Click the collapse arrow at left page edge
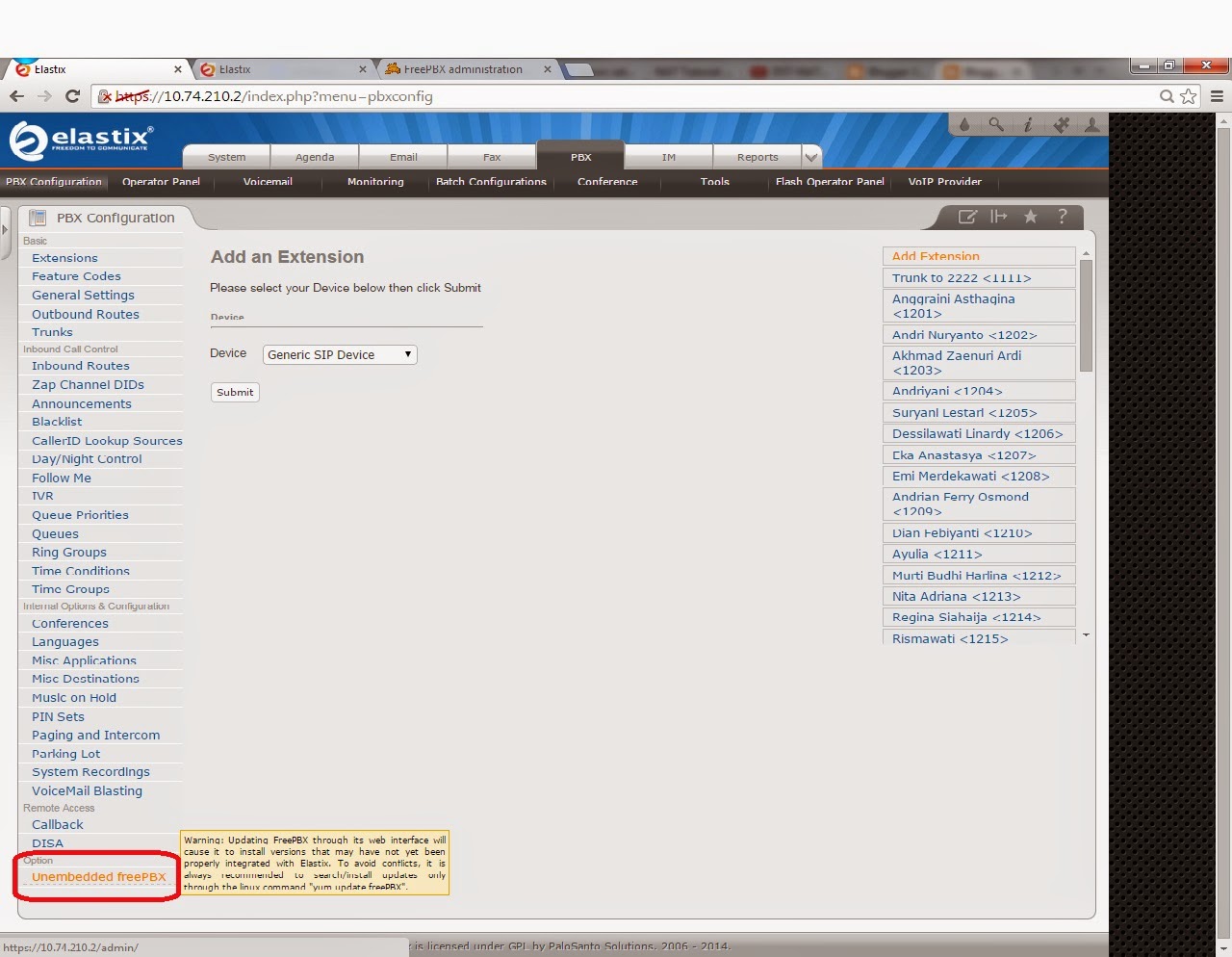 (x=4, y=229)
